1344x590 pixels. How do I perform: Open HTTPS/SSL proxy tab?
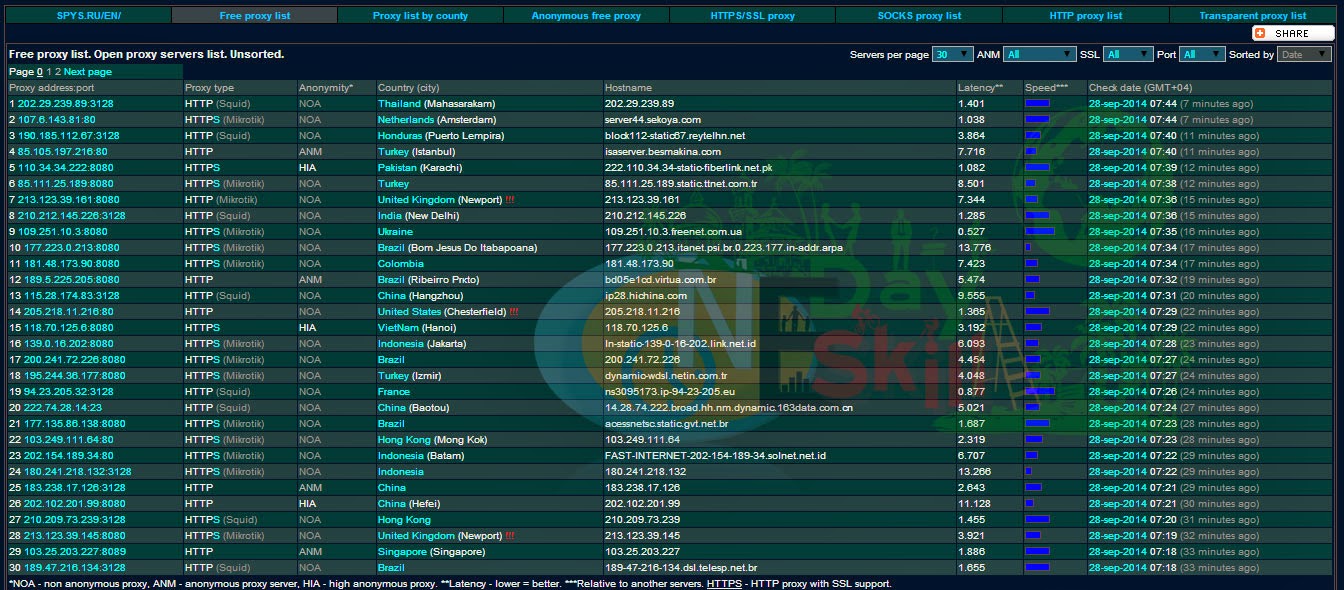tap(752, 15)
